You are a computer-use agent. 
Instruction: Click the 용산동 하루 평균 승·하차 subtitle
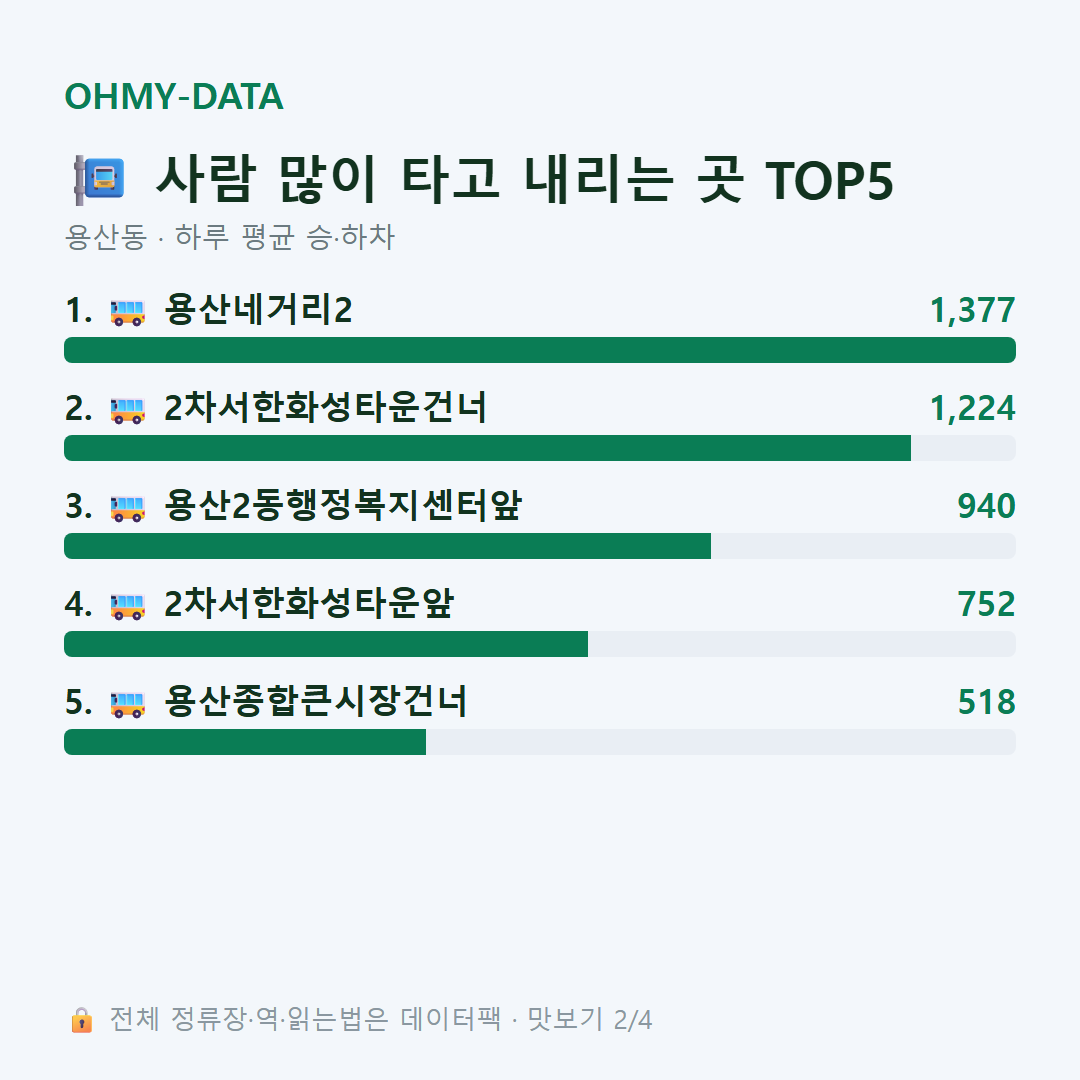pos(229,237)
